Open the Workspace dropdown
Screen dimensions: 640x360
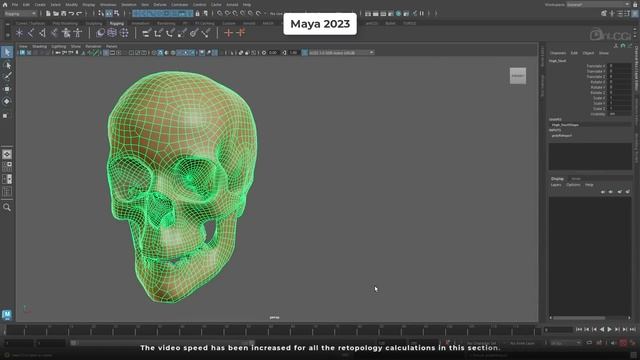tap(598, 4)
